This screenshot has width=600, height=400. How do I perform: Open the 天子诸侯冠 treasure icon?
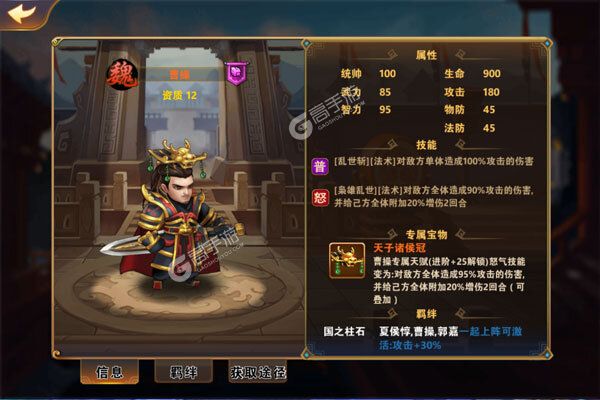(x=347, y=261)
